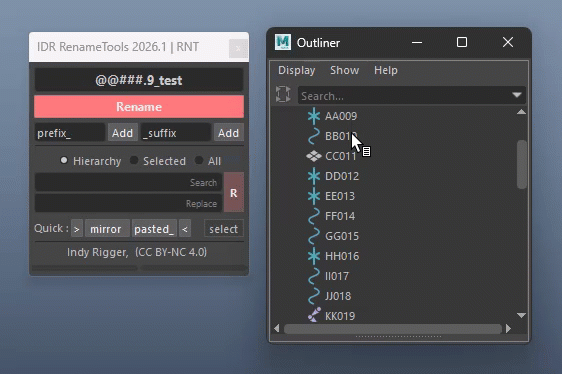This screenshot has width=562, height=374.
Task: Click the Add button next to _suffix
Action: [228, 133]
